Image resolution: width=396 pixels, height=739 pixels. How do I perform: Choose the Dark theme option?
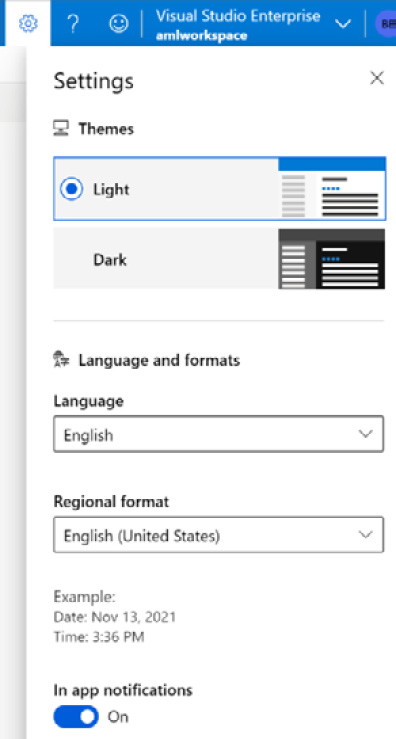tap(219, 259)
